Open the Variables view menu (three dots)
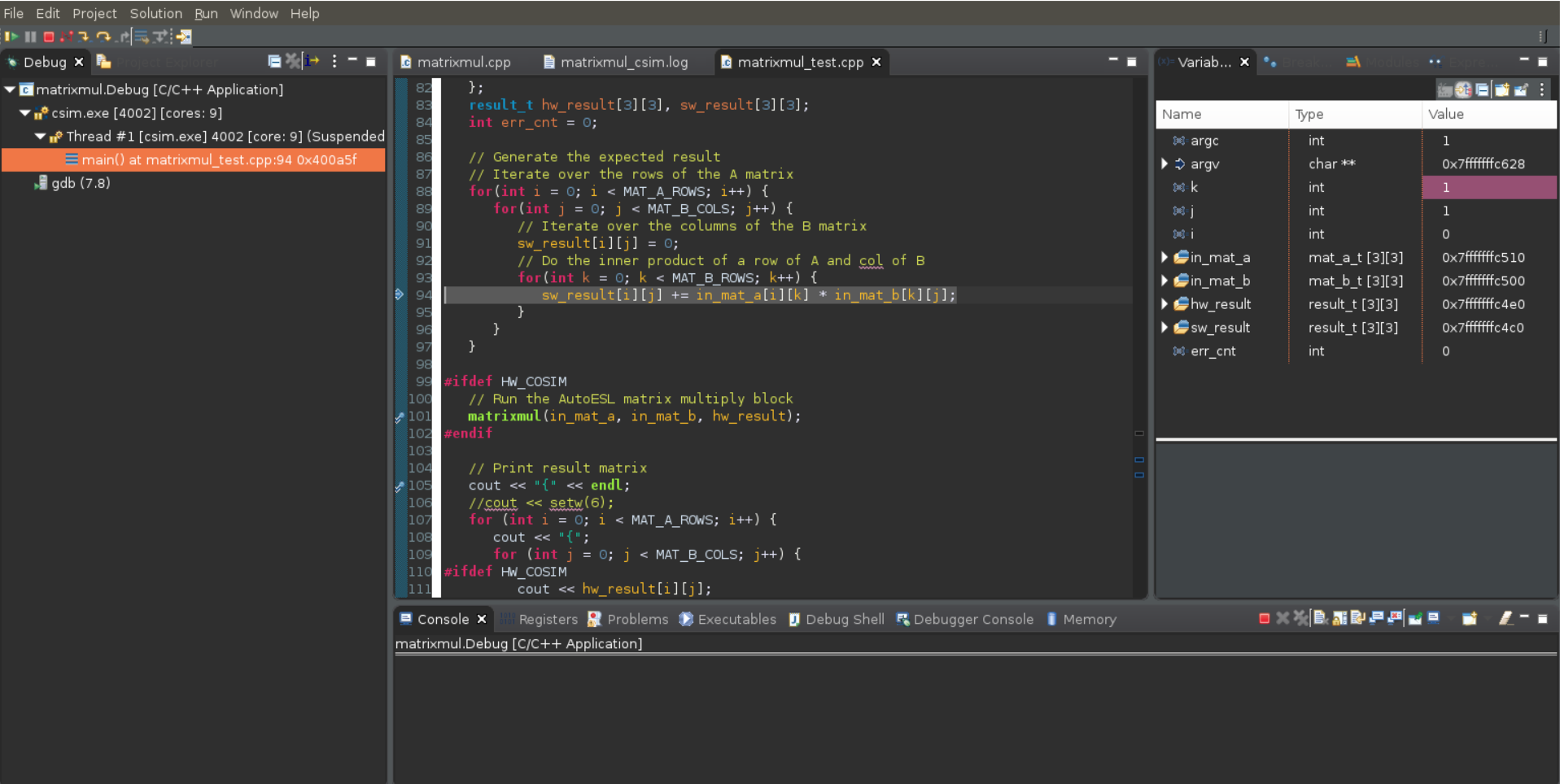 [x=1542, y=90]
